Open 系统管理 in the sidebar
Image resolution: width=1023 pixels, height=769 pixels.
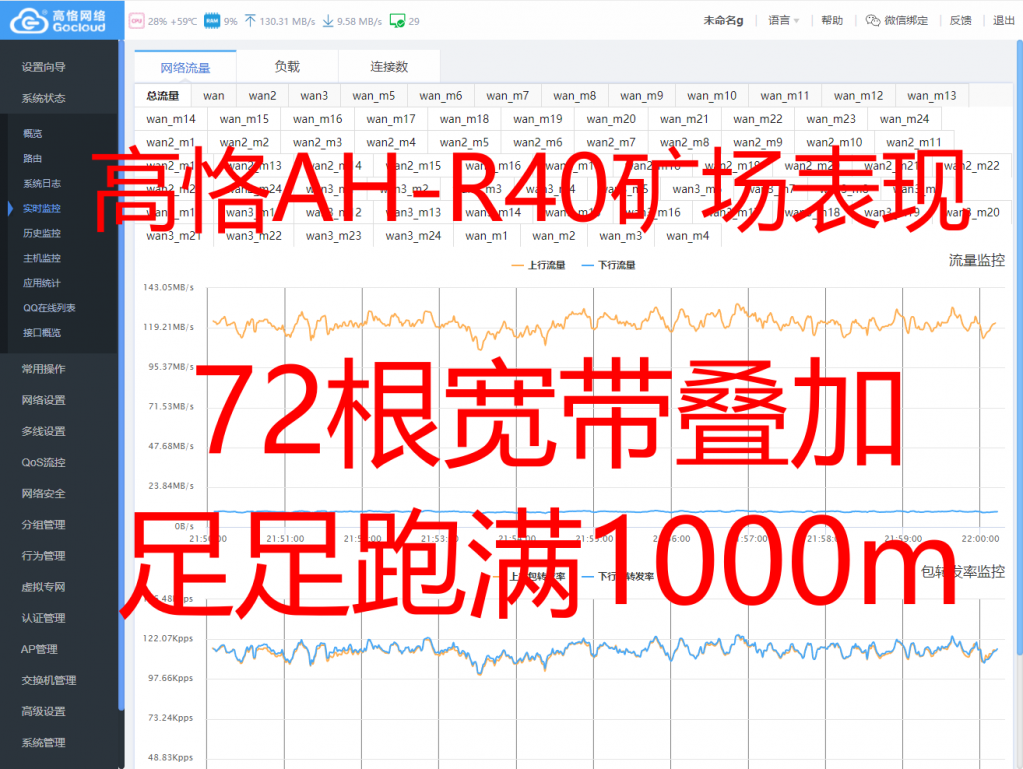(43, 743)
